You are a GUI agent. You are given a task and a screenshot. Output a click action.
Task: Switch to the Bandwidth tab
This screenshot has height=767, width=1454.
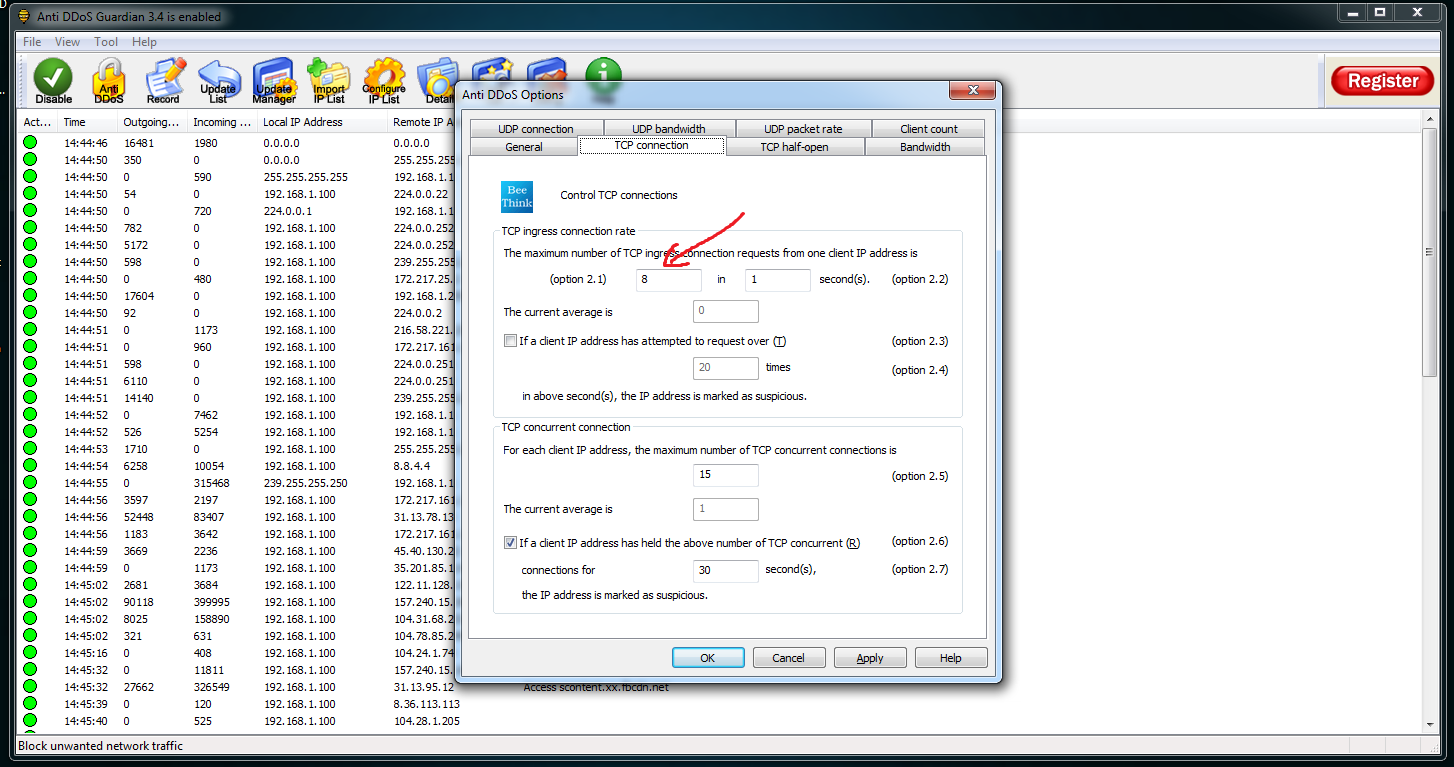point(925,147)
